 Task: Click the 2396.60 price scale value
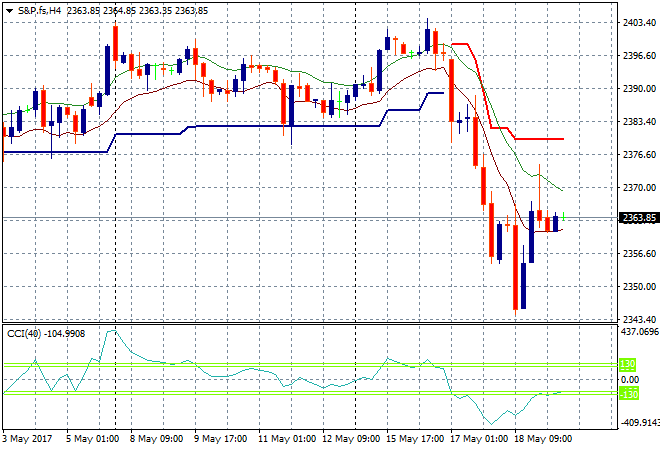tap(639, 56)
